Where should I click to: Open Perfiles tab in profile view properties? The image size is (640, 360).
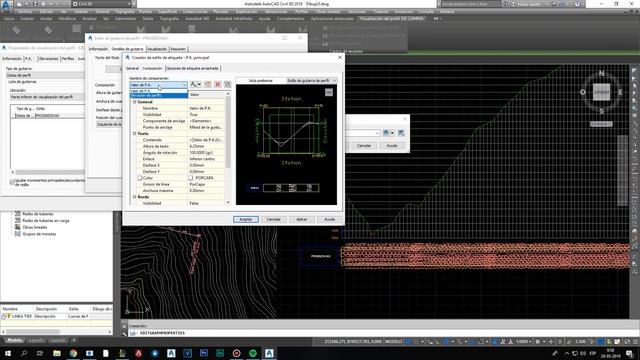[x=68, y=59]
